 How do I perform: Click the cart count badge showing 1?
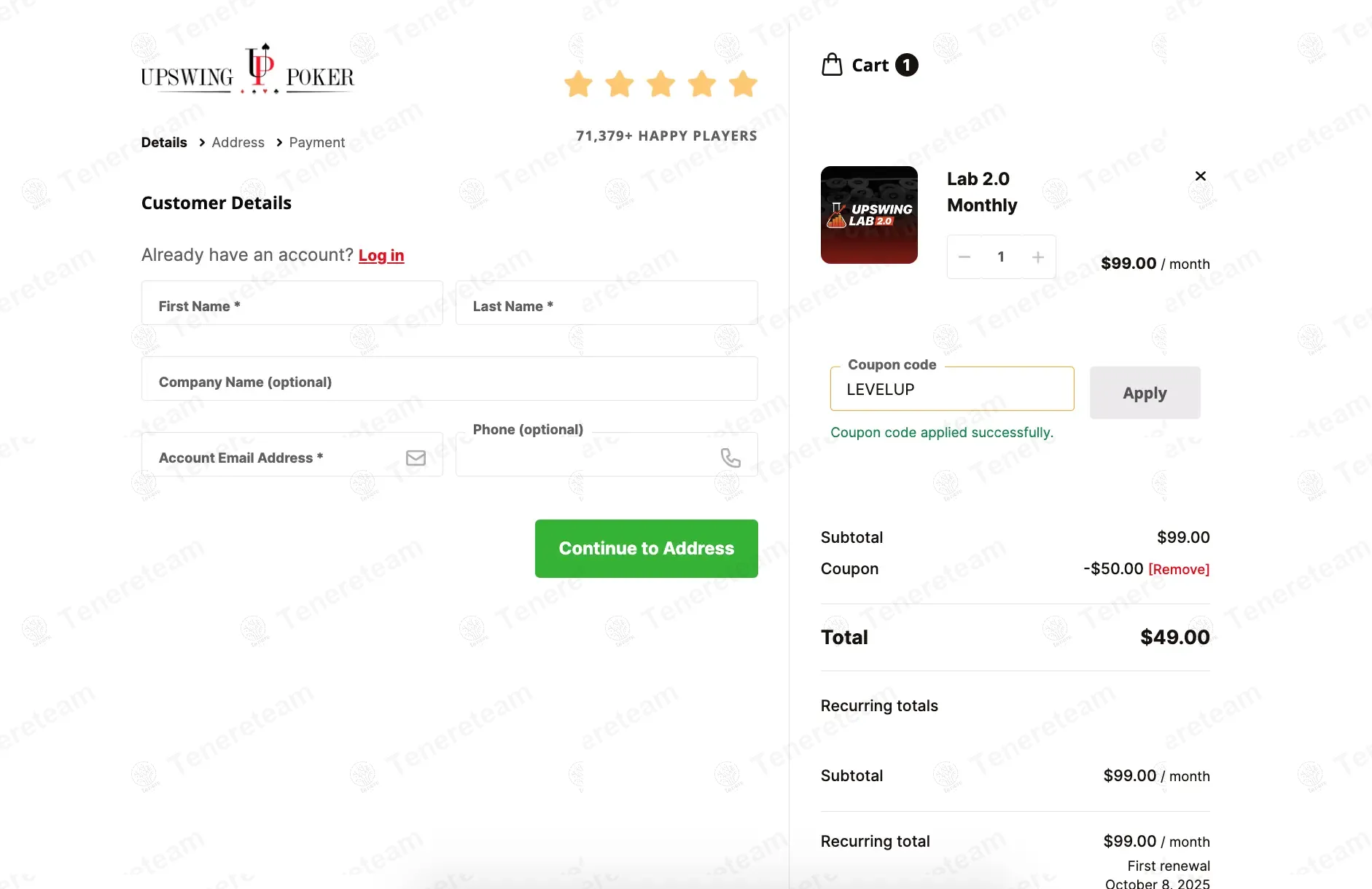point(906,65)
